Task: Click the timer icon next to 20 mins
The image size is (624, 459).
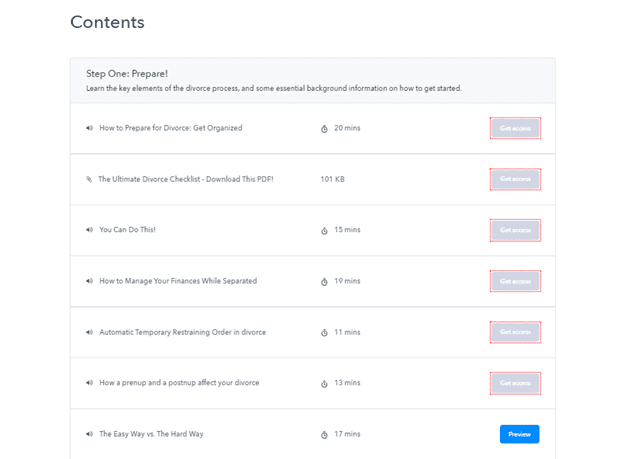Action: coord(324,129)
